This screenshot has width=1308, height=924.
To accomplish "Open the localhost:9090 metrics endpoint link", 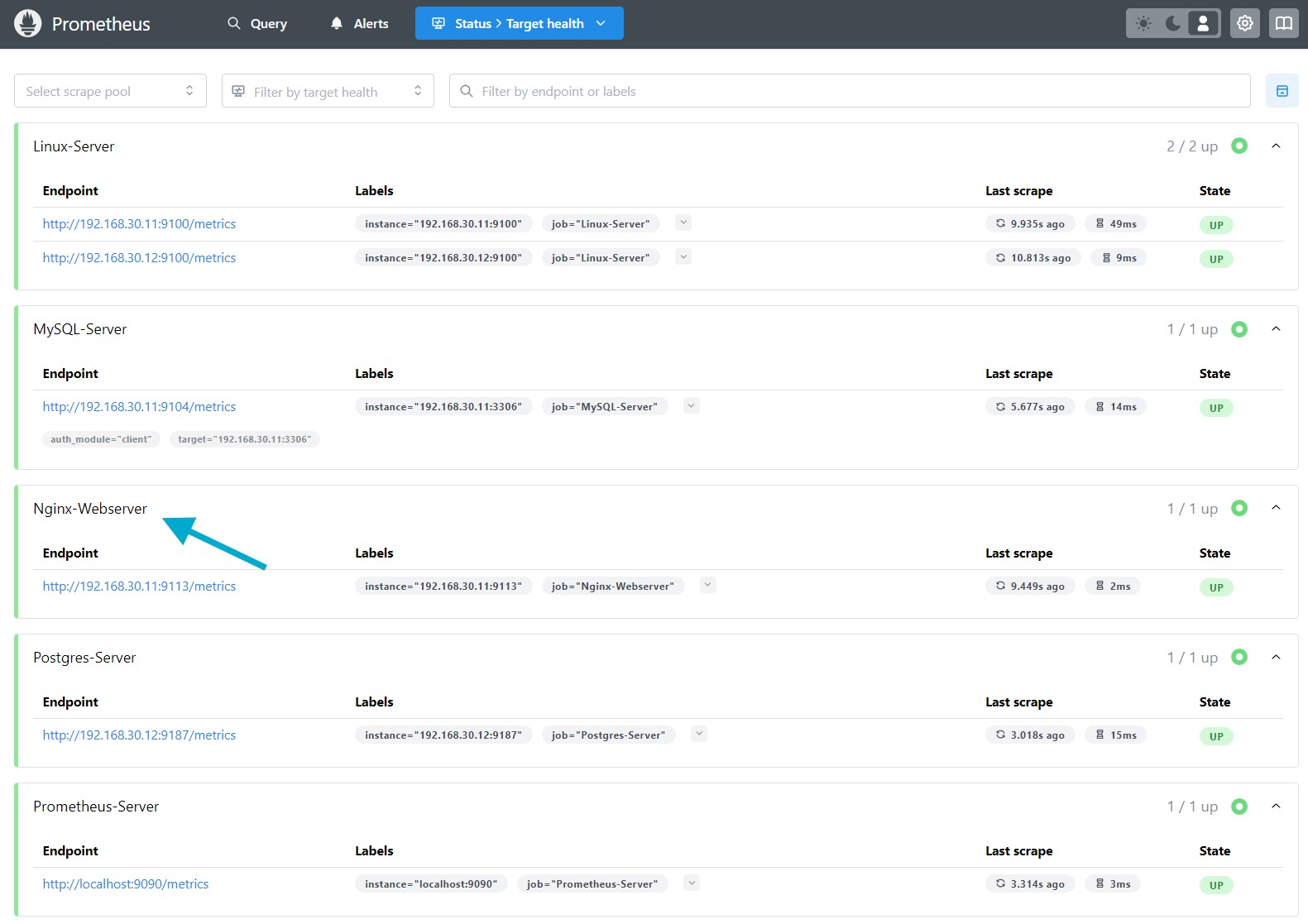I will click(x=126, y=884).
